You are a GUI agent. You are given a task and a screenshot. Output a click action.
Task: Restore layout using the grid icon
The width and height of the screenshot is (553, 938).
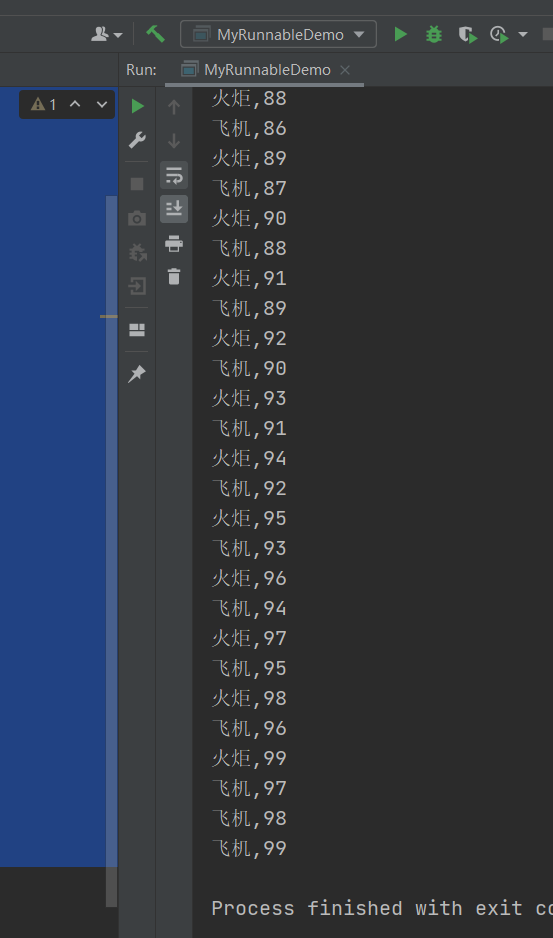click(x=137, y=330)
